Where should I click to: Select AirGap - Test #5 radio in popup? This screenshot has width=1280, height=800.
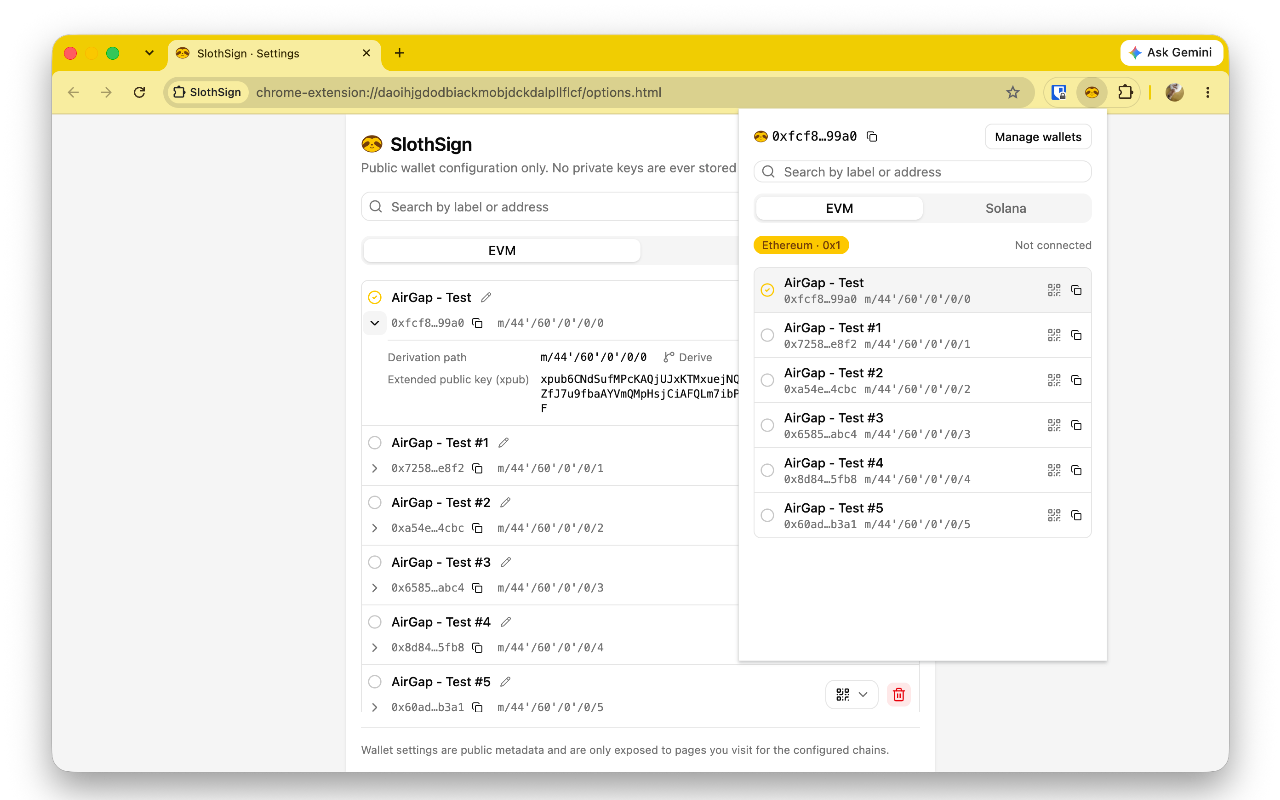pyautogui.click(x=767, y=515)
